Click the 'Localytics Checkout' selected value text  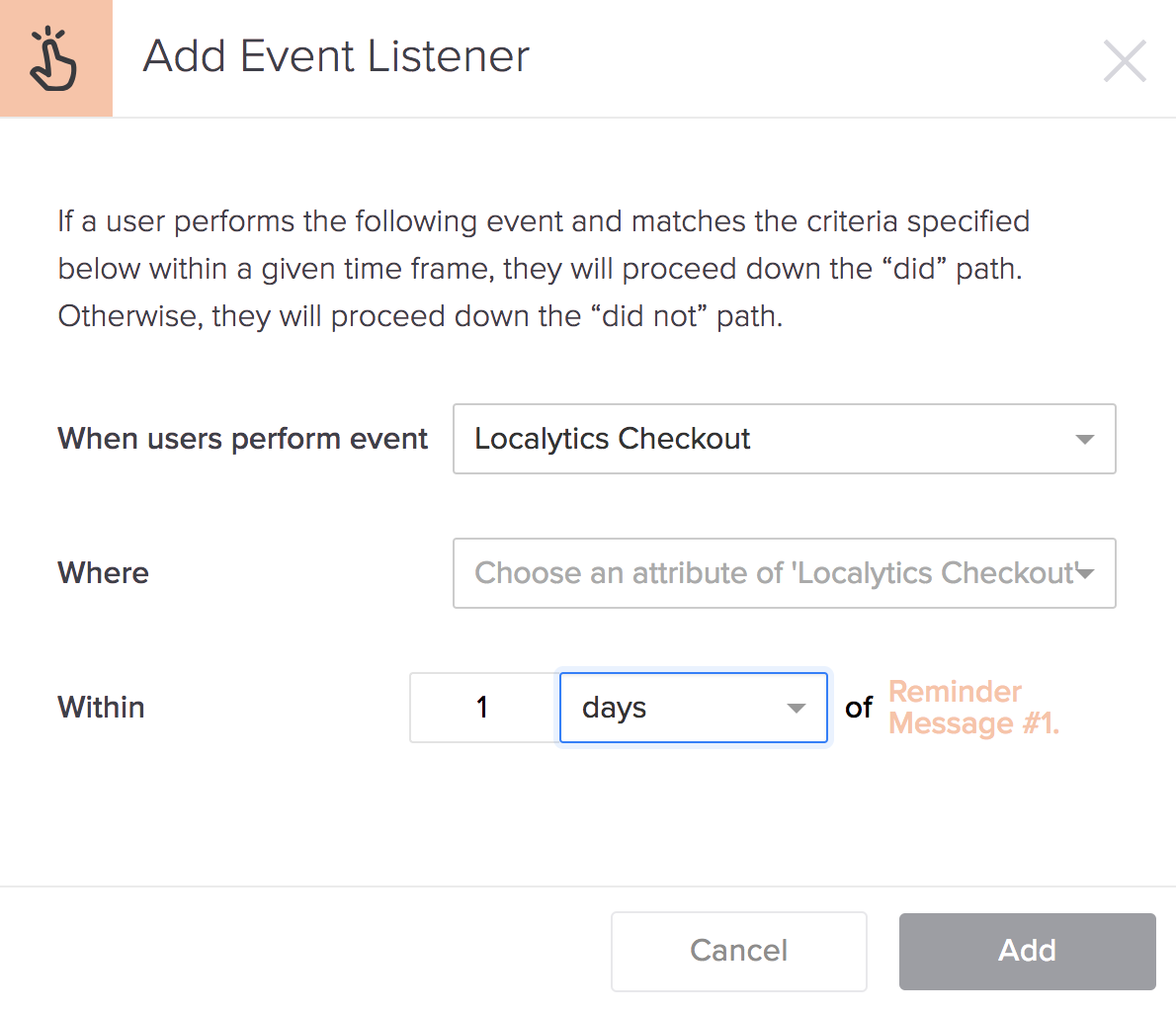(x=613, y=439)
